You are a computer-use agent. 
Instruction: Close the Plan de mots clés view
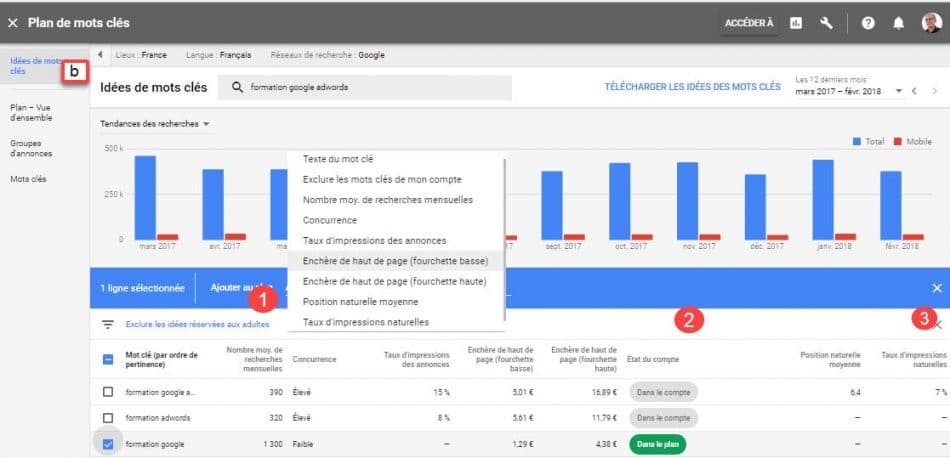pyautogui.click(x=13, y=23)
